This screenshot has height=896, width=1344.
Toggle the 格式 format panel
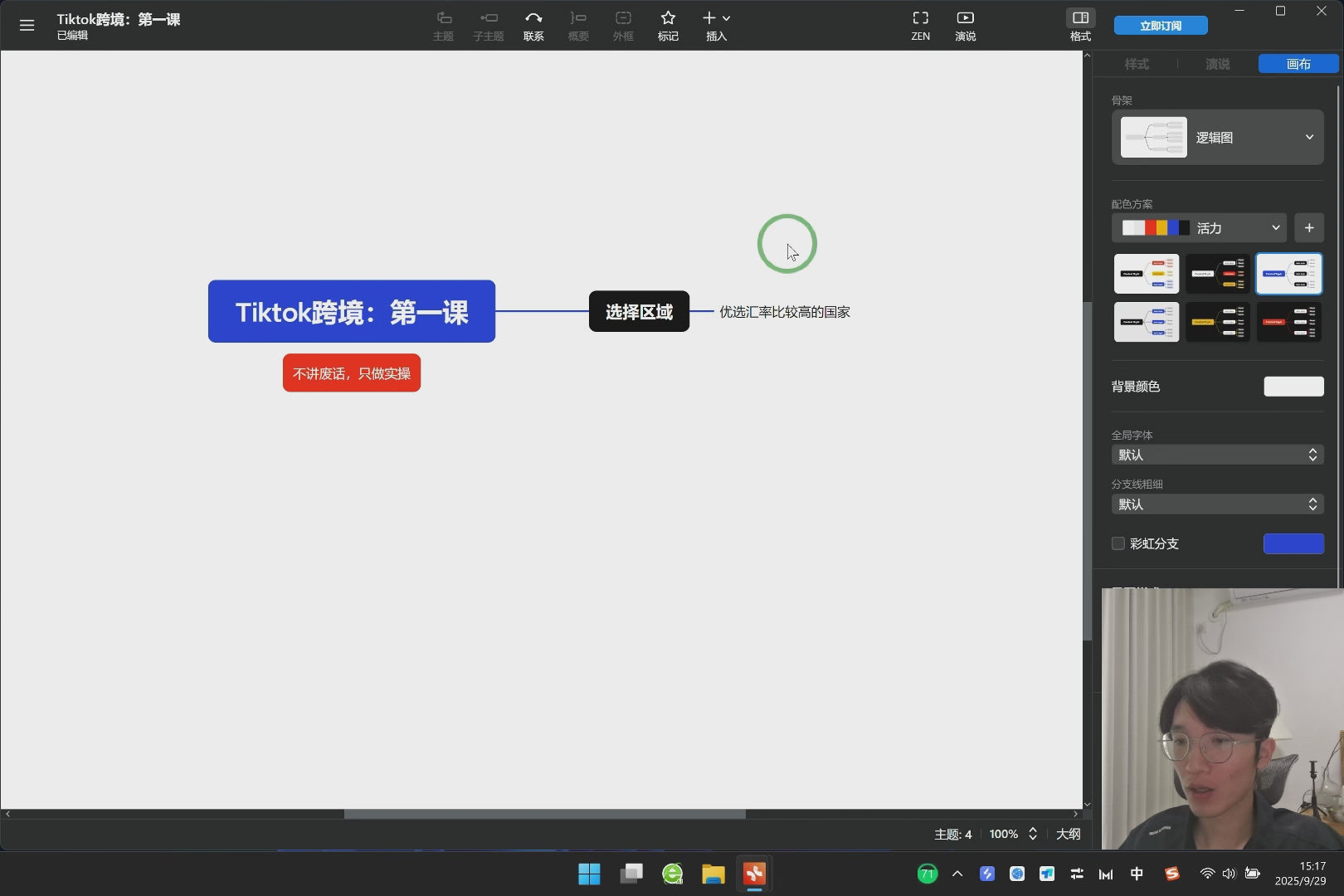[1080, 25]
